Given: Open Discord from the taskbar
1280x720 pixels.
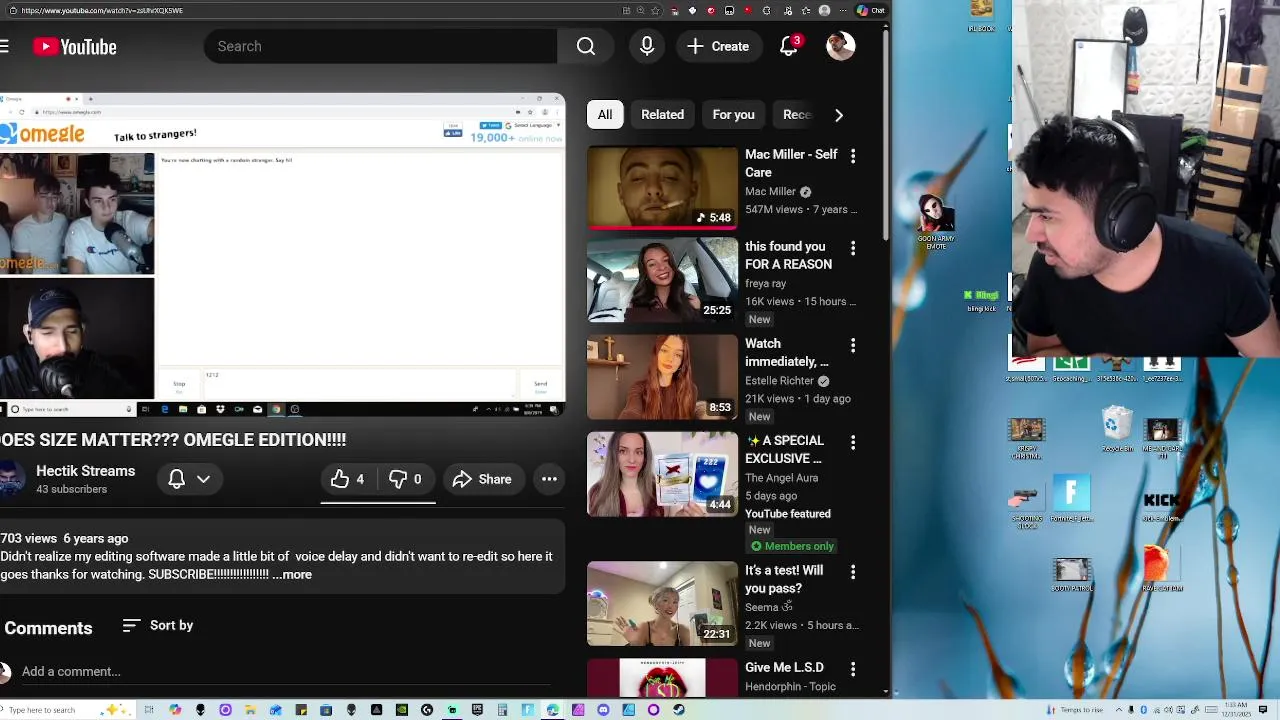Looking at the screenshot, I should [x=603, y=710].
